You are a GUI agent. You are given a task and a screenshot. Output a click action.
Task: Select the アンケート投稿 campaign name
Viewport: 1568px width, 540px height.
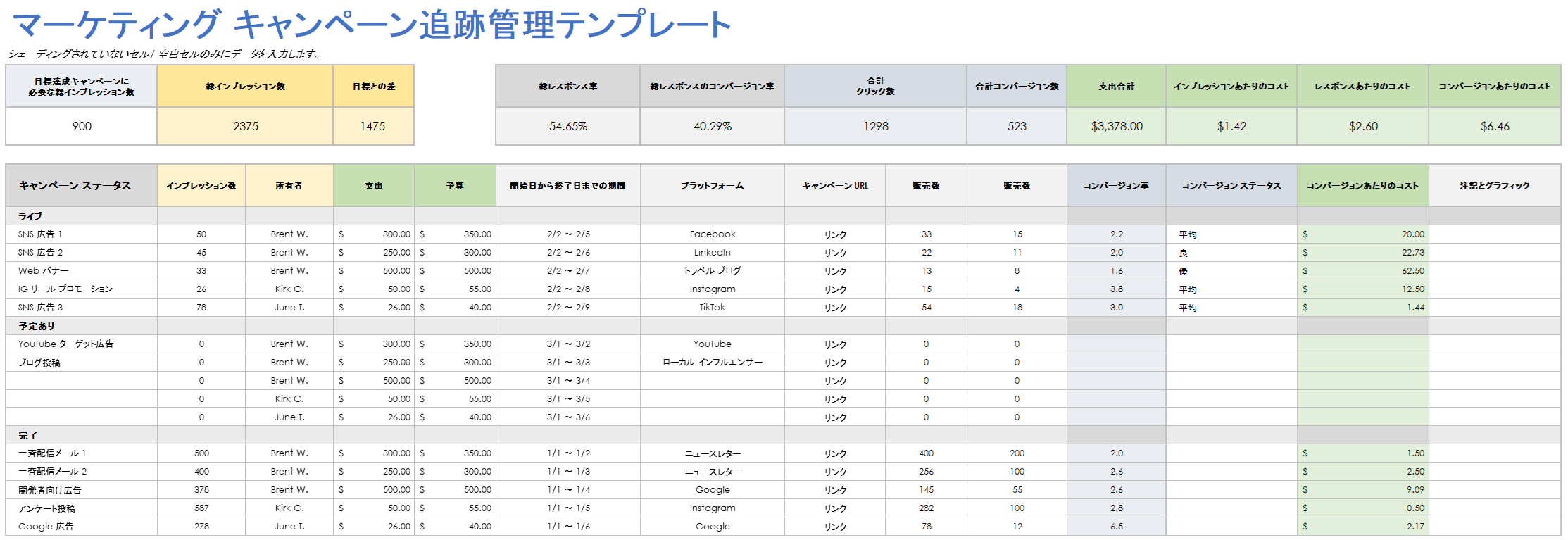[46, 508]
